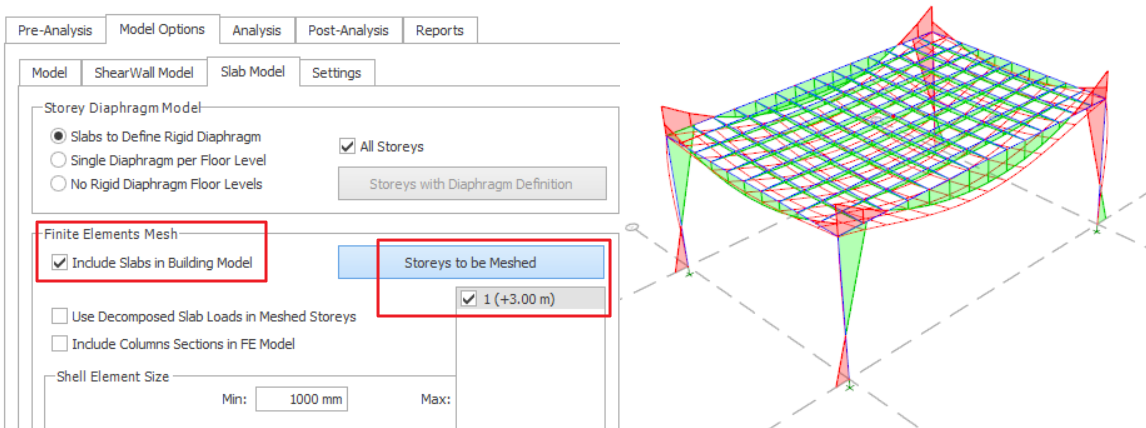
Task: Open the Pre-Analysis tab
Action: point(55,30)
